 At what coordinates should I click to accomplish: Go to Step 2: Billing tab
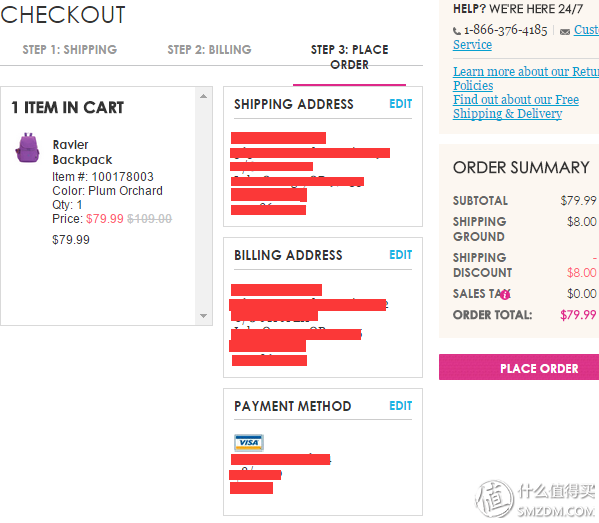tap(209, 50)
